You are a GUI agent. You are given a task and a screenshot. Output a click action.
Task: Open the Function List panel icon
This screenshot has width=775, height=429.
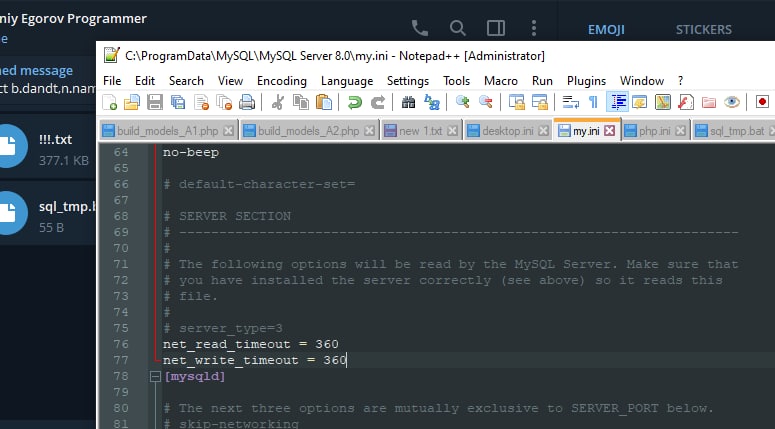point(686,102)
